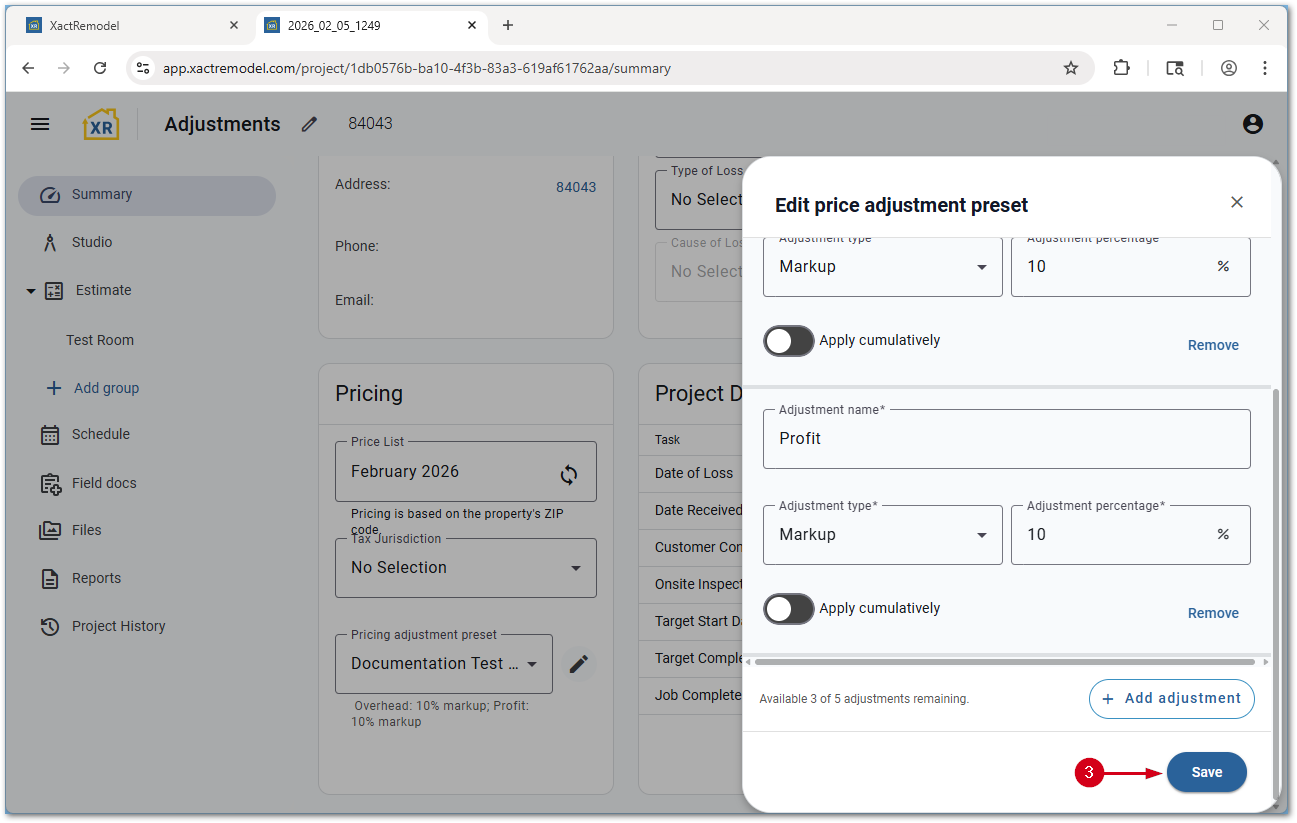Screen dimensions: 1297x823
Task: Go to Studio in the sidebar
Action: coord(92,242)
